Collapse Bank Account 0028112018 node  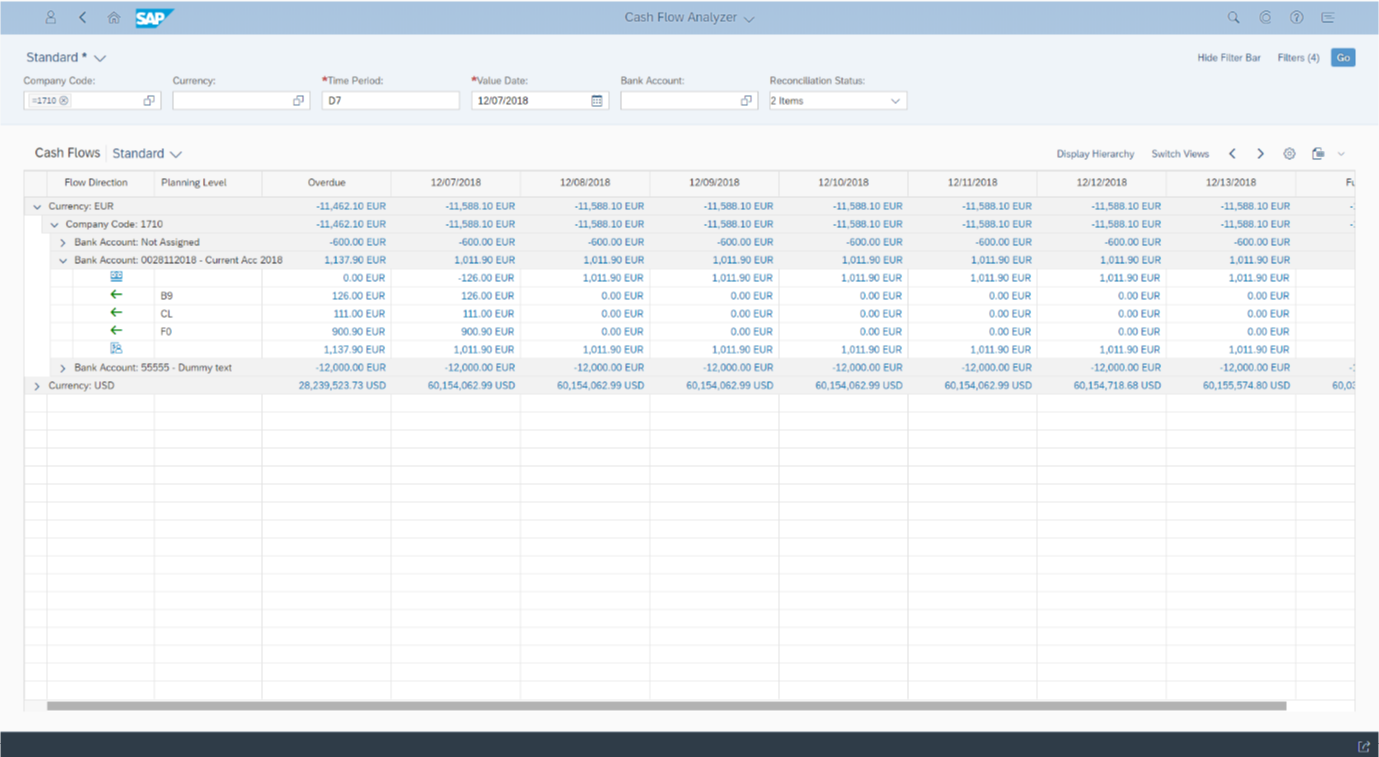63,260
